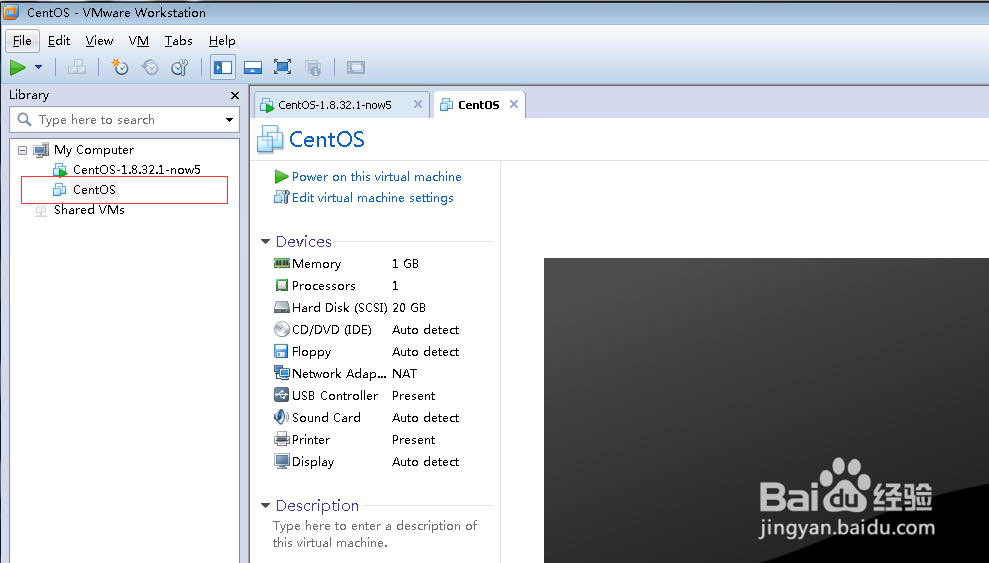Click the Printer device icon
Viewport: 989px width, 563px height.
click(x=281, y=439)
